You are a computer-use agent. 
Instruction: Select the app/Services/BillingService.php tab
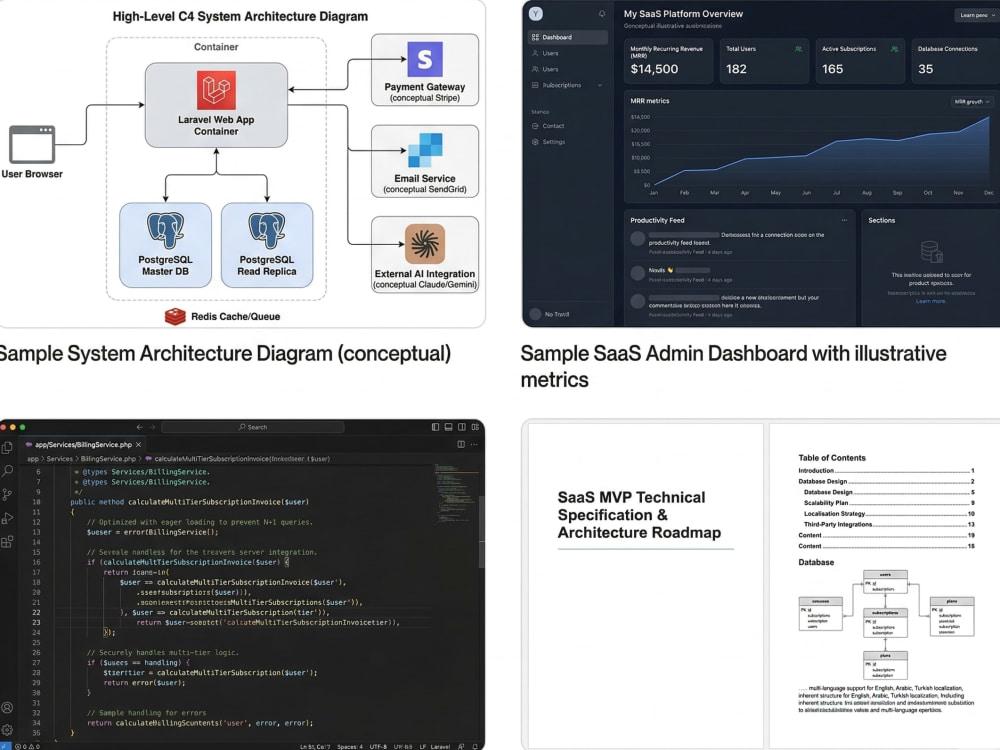(x=83, y=445)
